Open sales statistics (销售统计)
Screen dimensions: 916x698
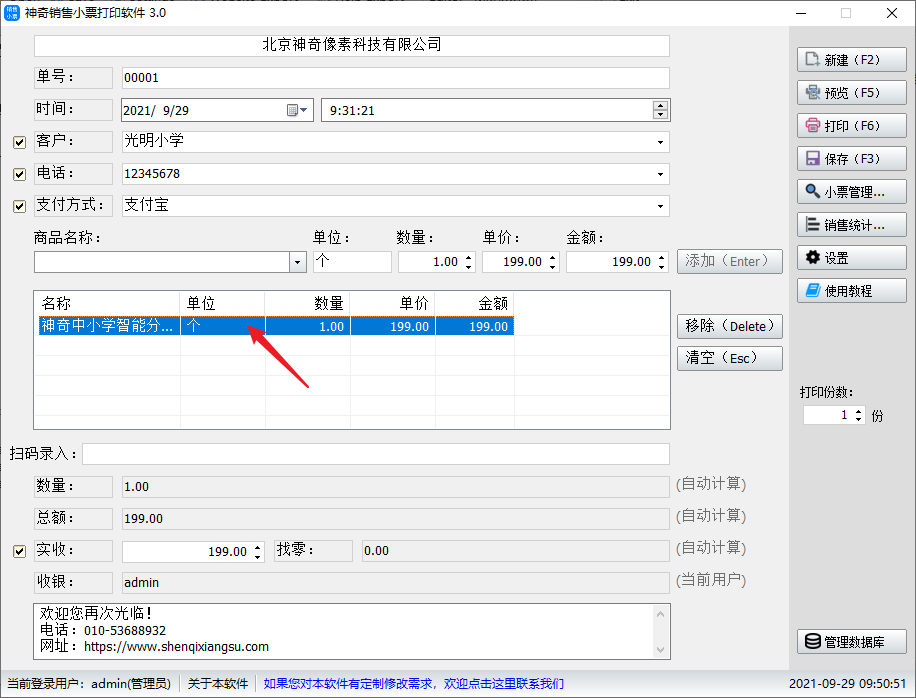click(x=851, y=225)
